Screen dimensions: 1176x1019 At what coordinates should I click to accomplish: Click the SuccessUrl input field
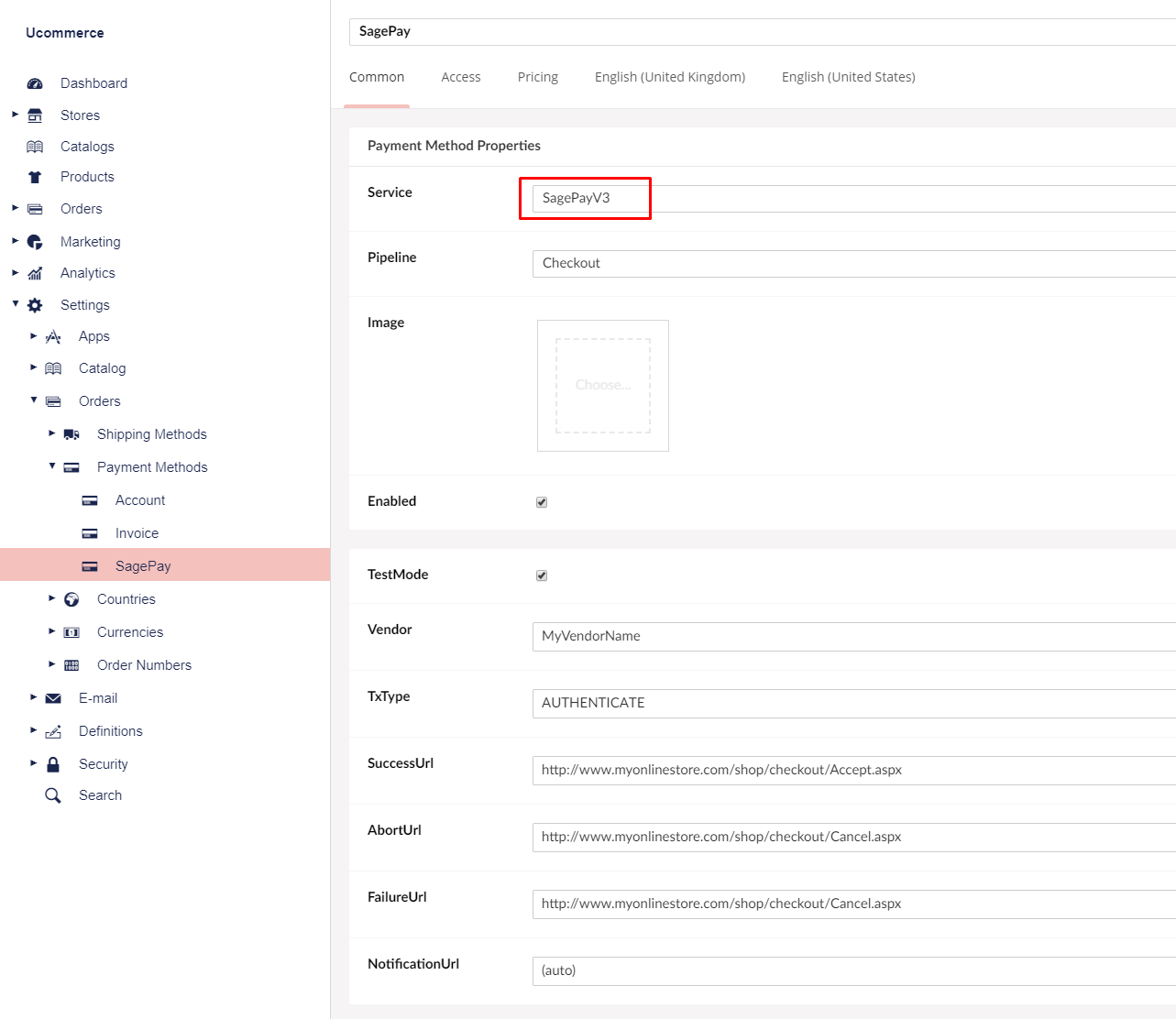[853, 771]
